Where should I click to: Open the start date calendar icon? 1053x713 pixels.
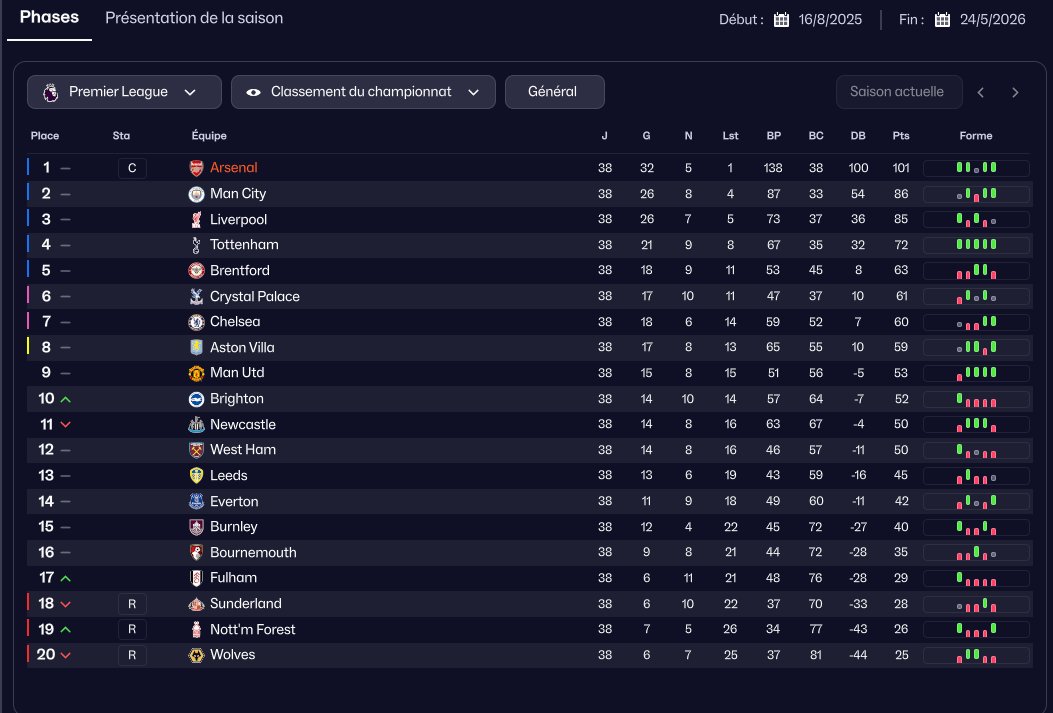pos(782,20)
